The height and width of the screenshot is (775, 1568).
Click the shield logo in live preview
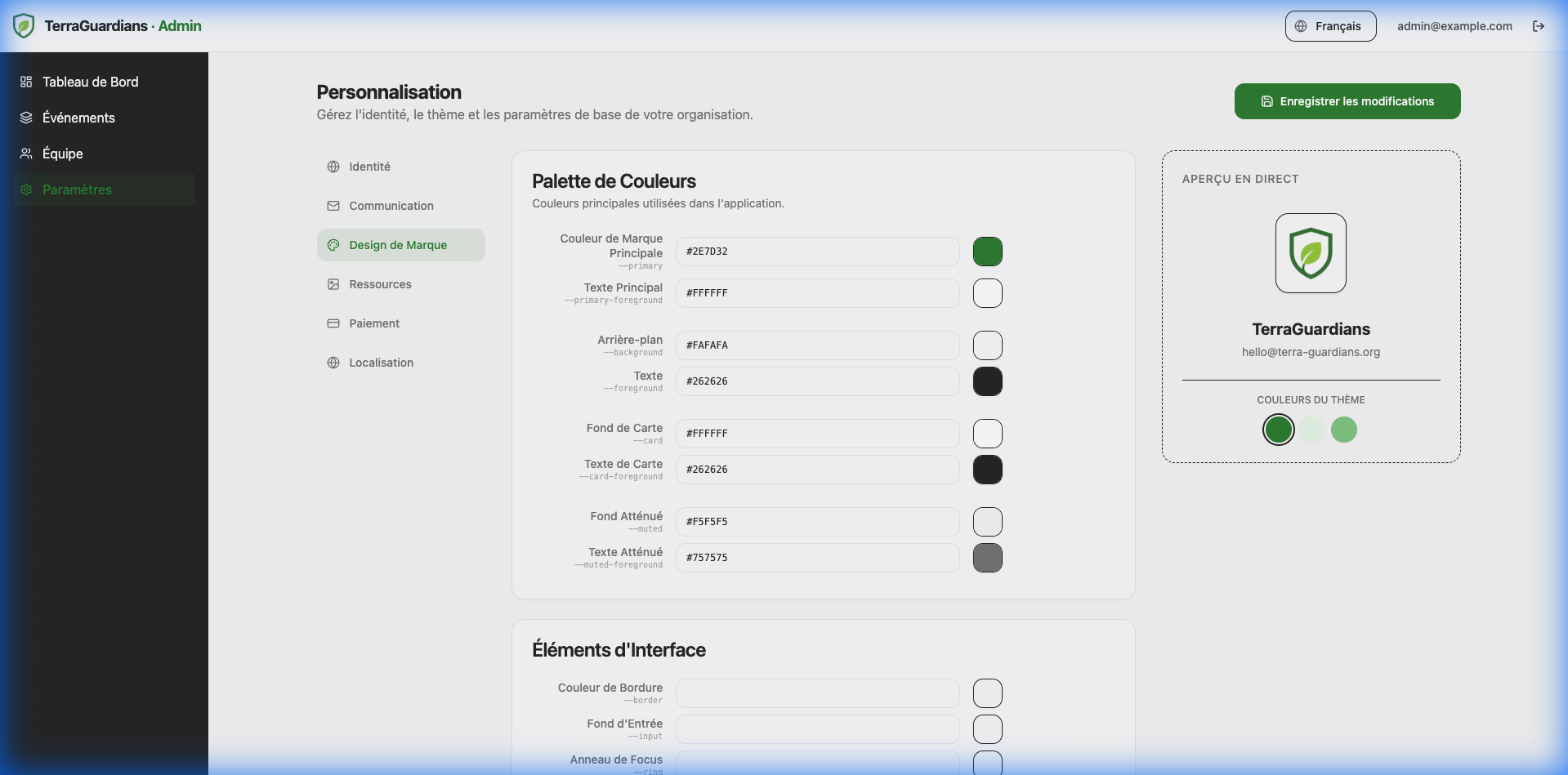tap(1311, 253)
